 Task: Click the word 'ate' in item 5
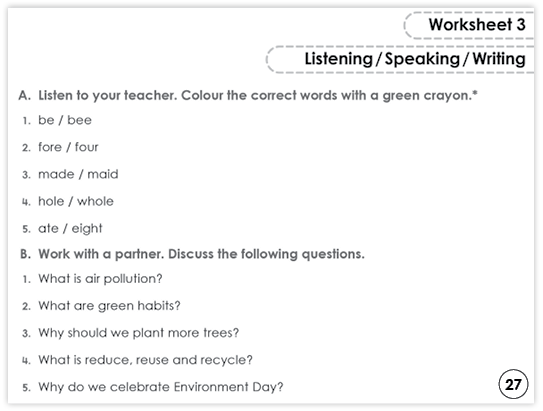(x=48, y=229)
